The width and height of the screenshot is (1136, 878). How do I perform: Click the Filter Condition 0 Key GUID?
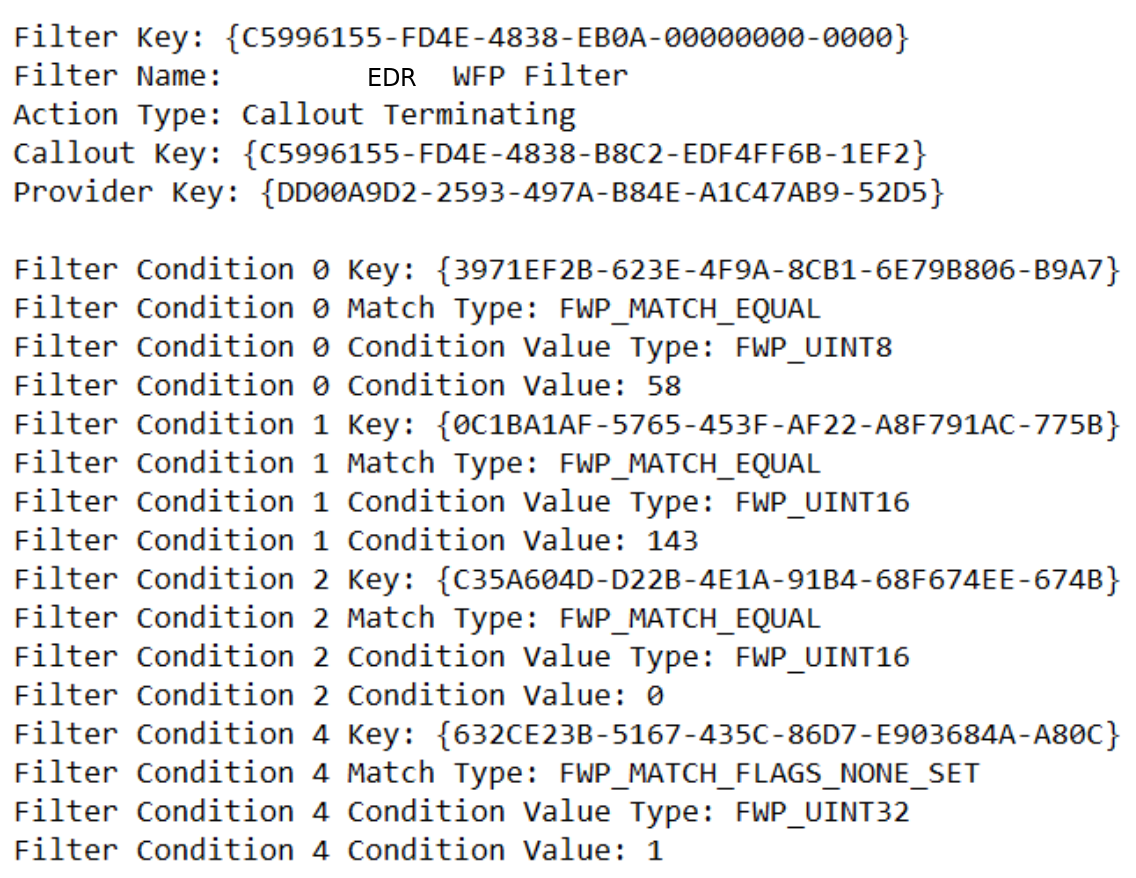[x=778, y=270]
